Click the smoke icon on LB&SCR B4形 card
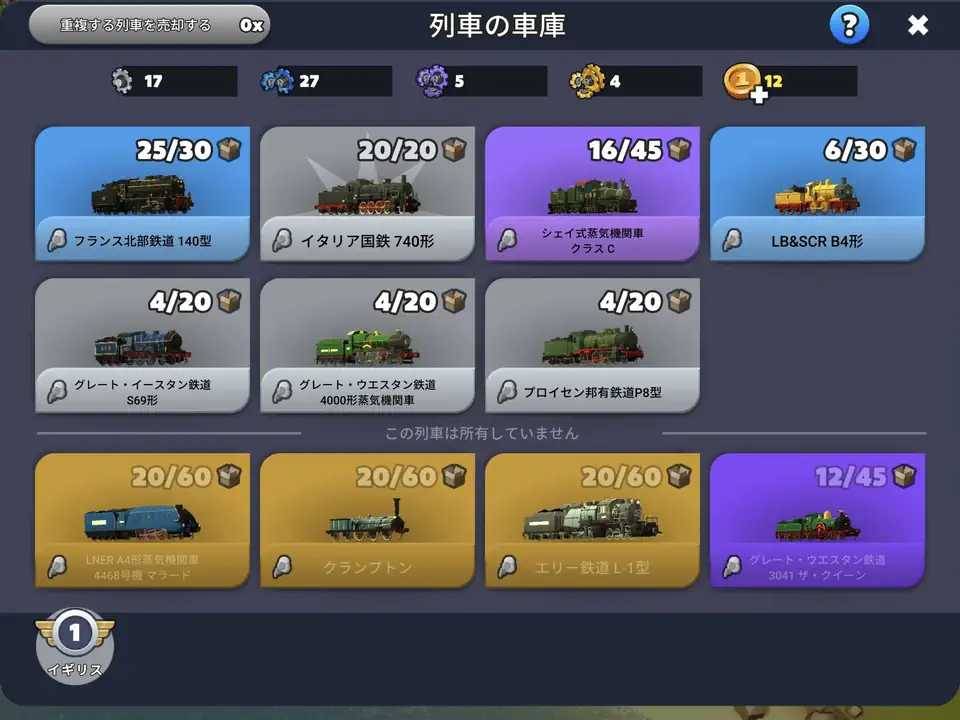Image resolution: width=960 pixels, height=720 pixels. [732, 241]
